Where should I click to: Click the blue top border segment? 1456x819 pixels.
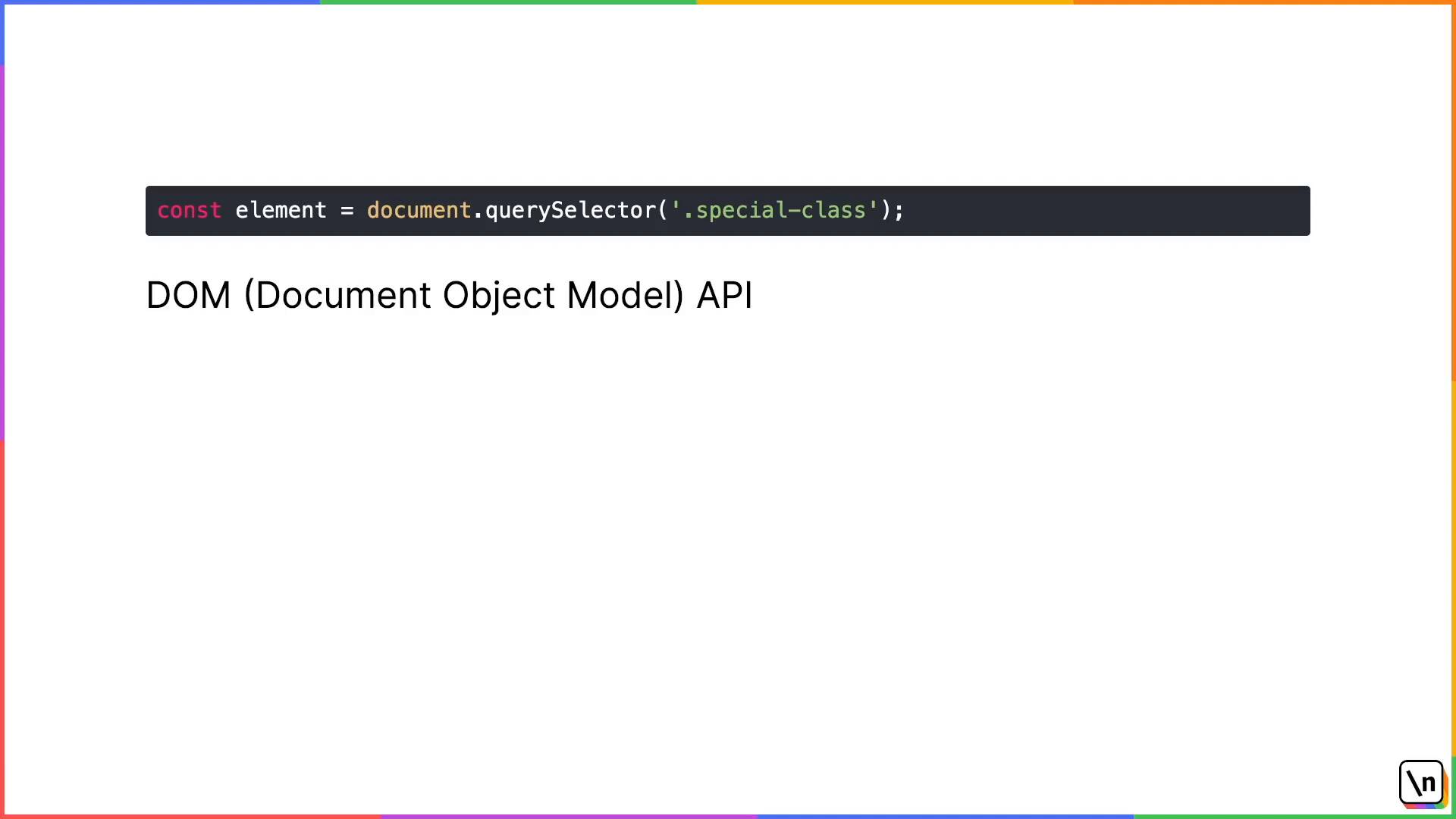pos(160,2)
